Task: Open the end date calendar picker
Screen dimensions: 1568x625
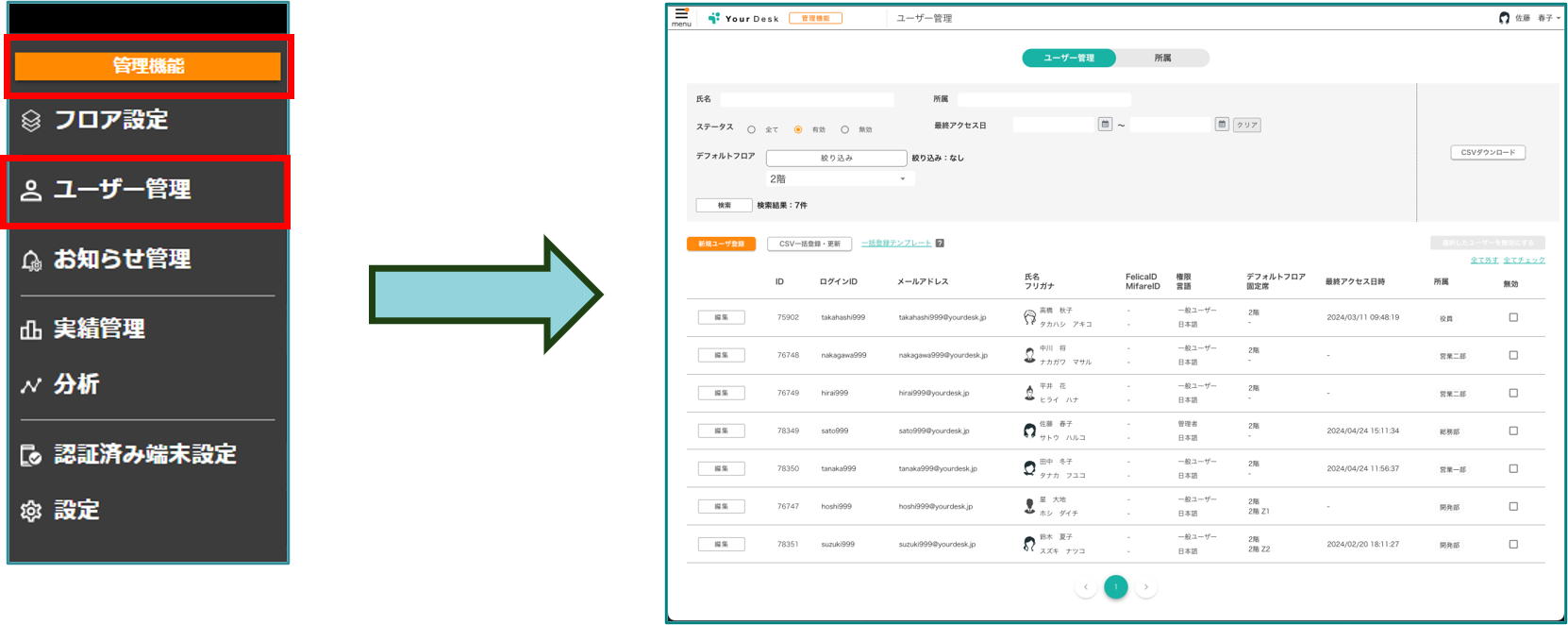Action: click(1222, 124)
